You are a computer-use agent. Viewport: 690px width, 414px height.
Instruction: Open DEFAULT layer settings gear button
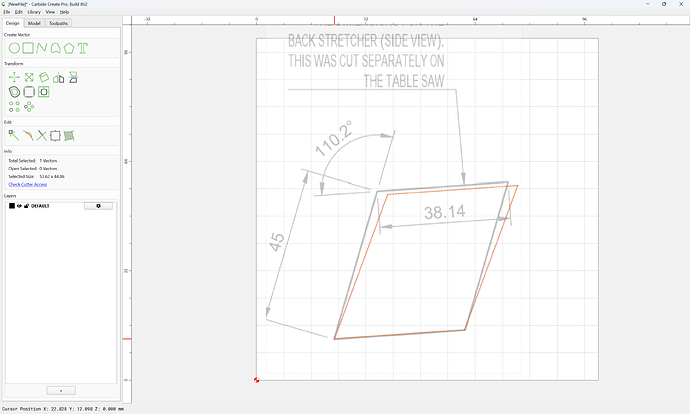tap(98, 206)
